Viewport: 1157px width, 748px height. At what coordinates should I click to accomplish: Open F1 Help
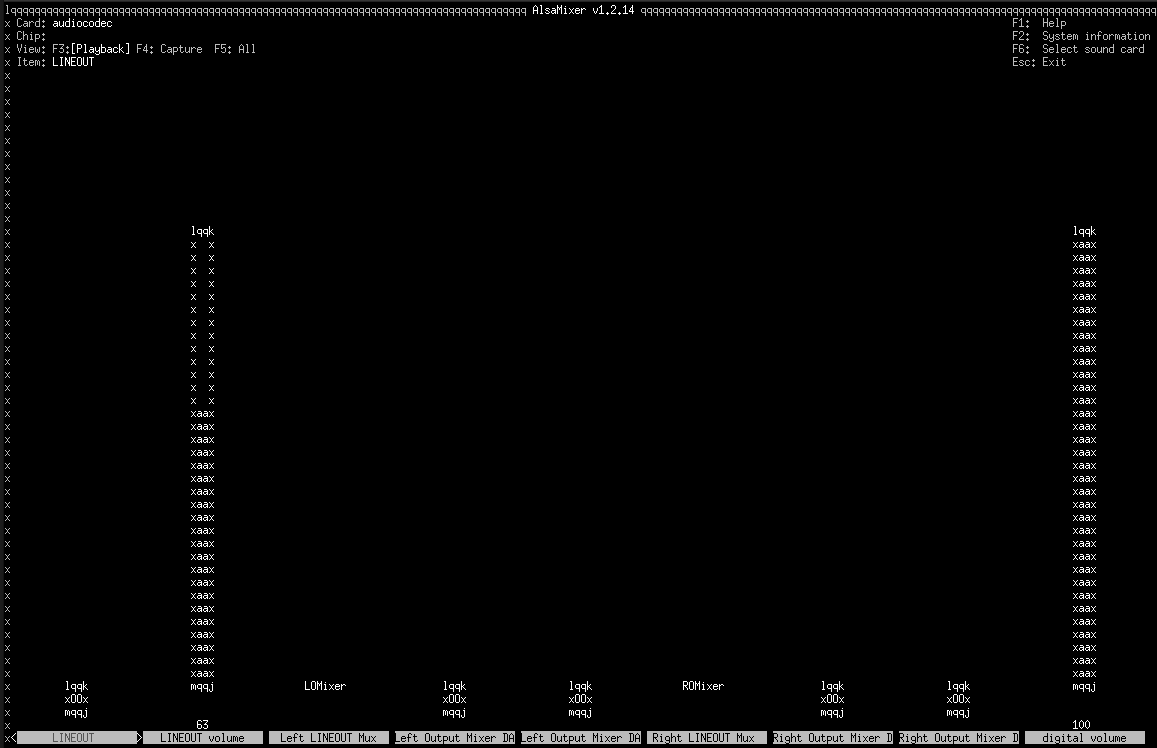(1039, 23)
